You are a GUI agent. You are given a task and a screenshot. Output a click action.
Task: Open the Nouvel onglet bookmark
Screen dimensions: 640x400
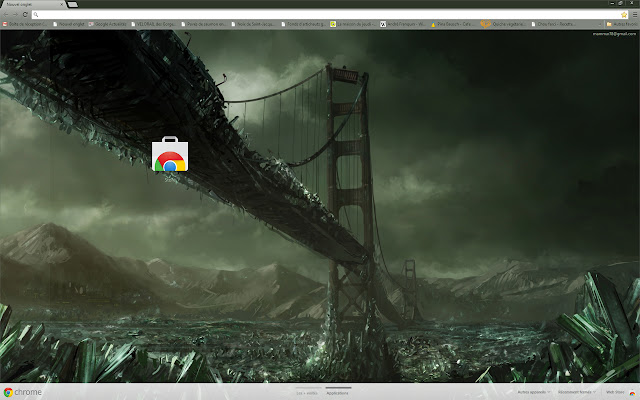click(69, 24)
